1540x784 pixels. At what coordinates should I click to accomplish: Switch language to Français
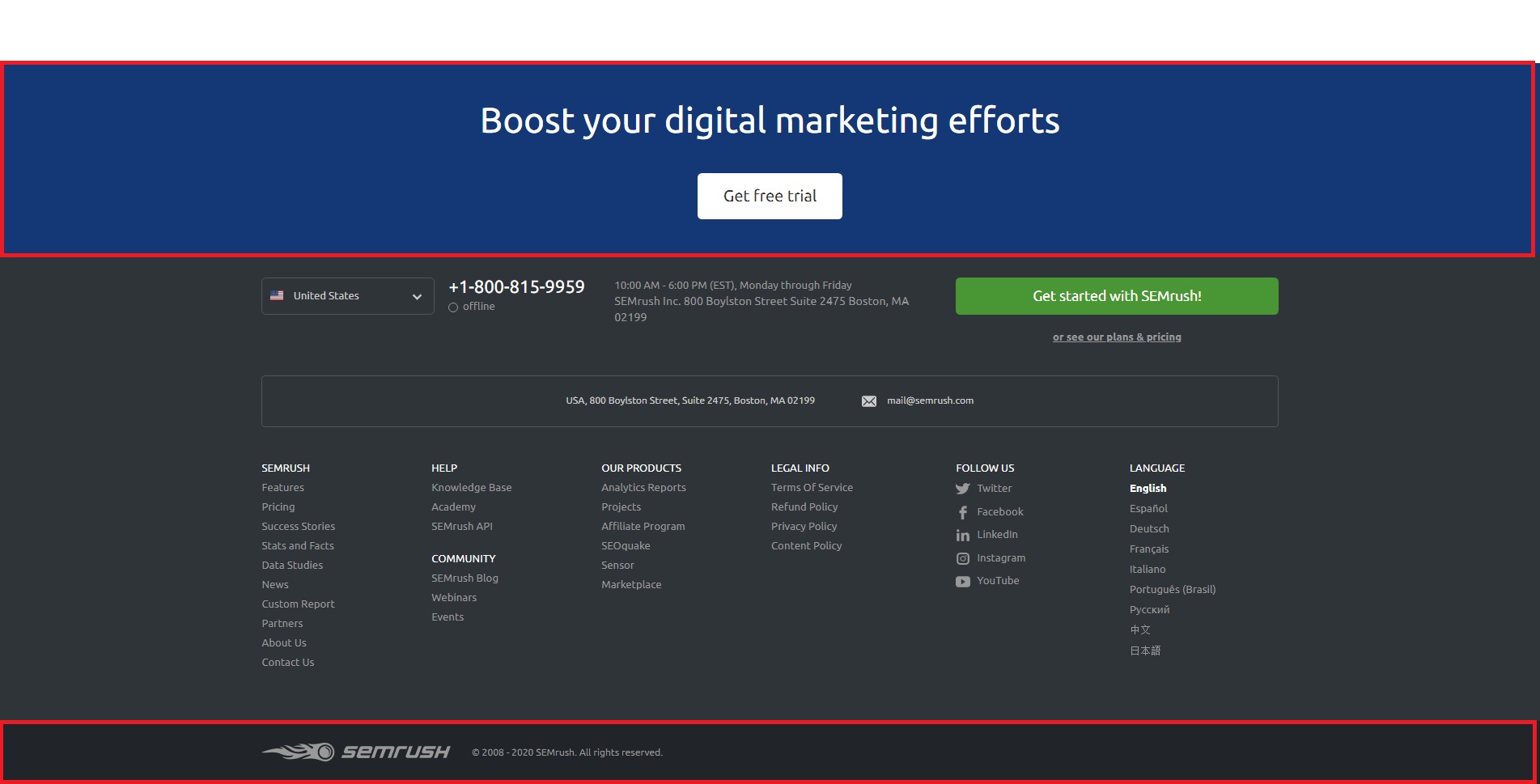click(1149, 549)
